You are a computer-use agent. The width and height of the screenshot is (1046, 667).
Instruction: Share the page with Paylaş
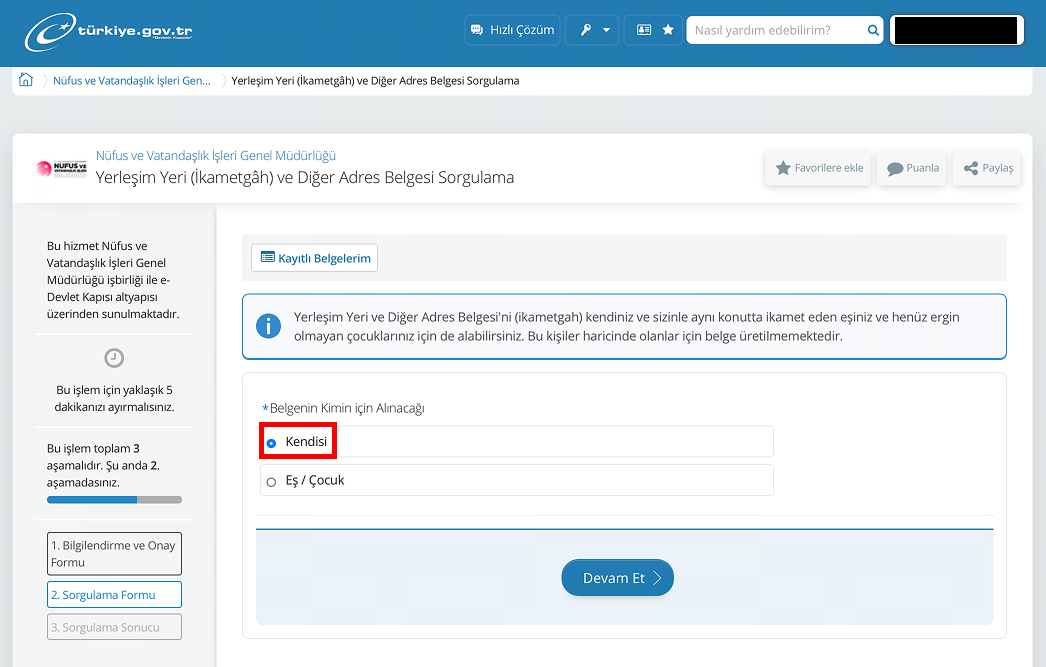point(987,168)
